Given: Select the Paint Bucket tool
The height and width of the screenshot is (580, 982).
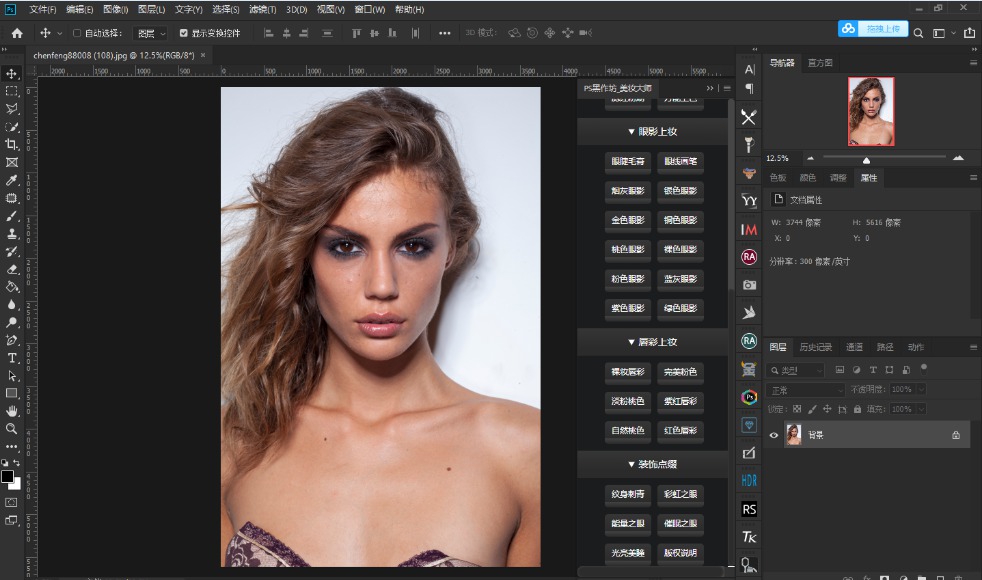Looking at the screenshot, I should click(x=11, y=287).
